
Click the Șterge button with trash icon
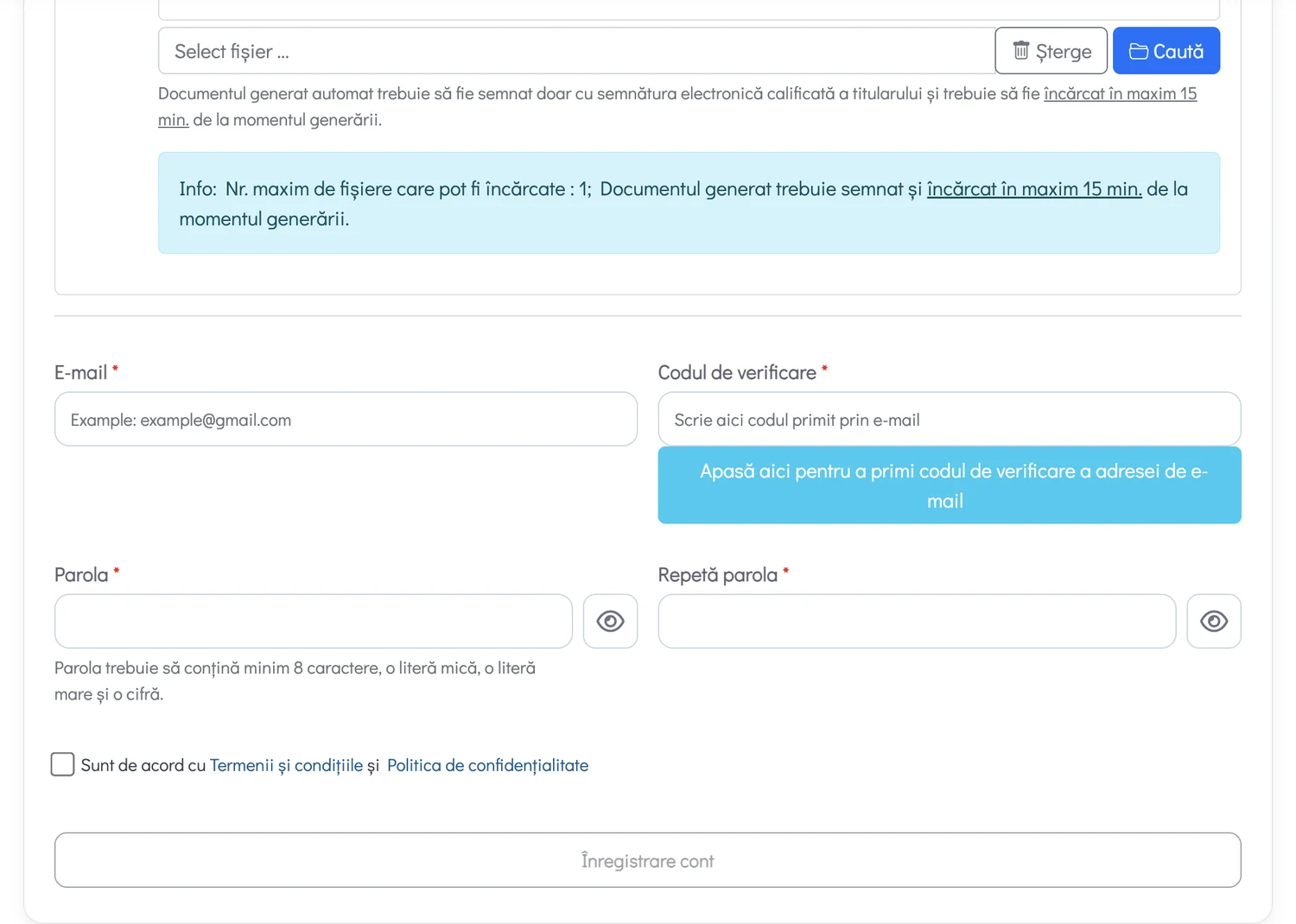coord(1051,51)
